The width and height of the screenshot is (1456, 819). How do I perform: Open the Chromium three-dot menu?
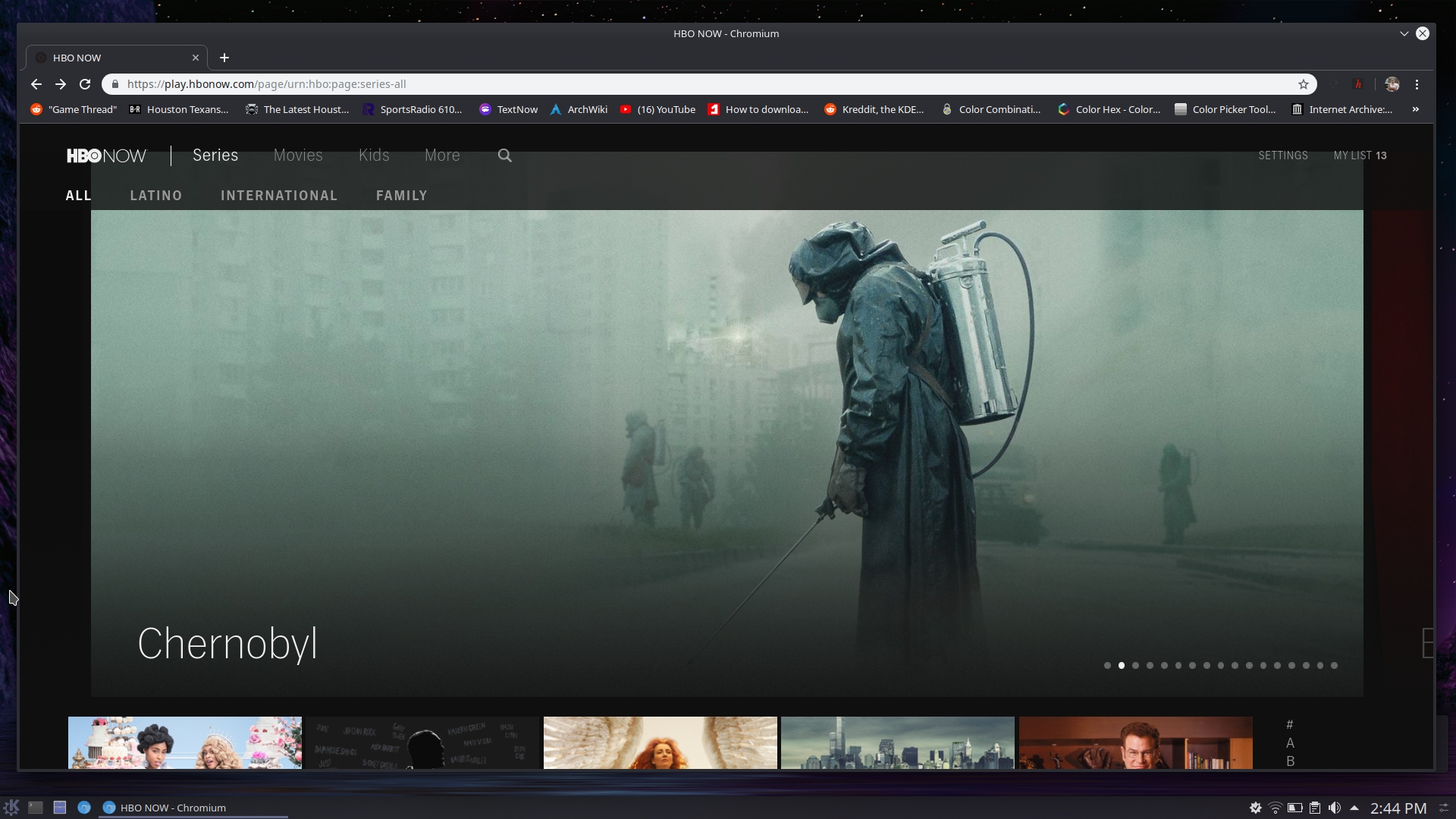(x=1417, y=84)
